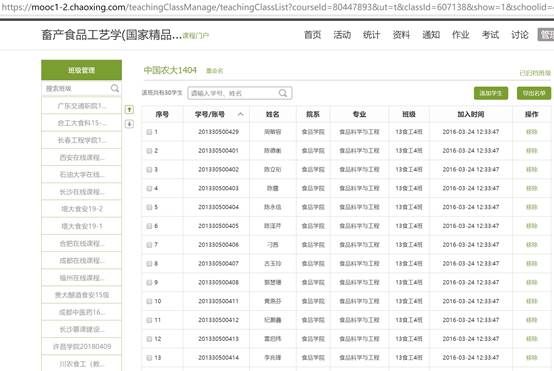
Task: Tick the checkbox for row 1
Action: [149, 132]
